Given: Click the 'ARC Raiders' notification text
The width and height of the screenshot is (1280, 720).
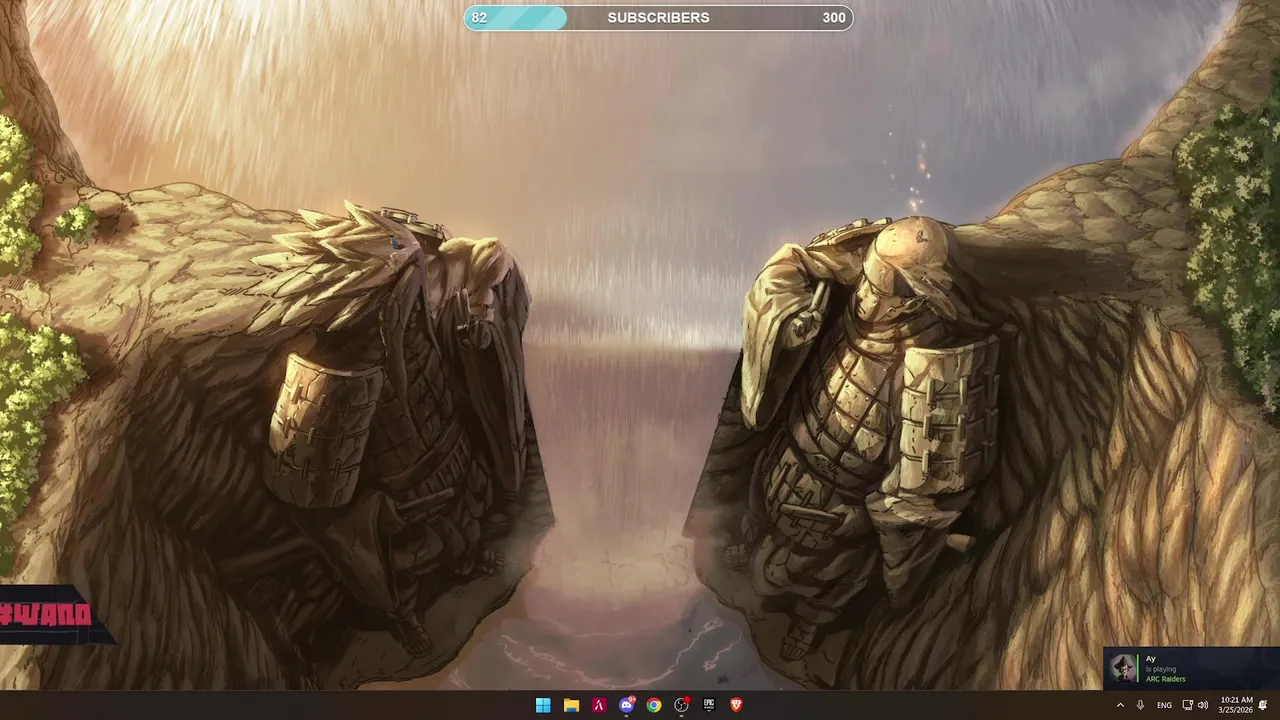Looking at the screenshot, I should tap(1165, 679).
